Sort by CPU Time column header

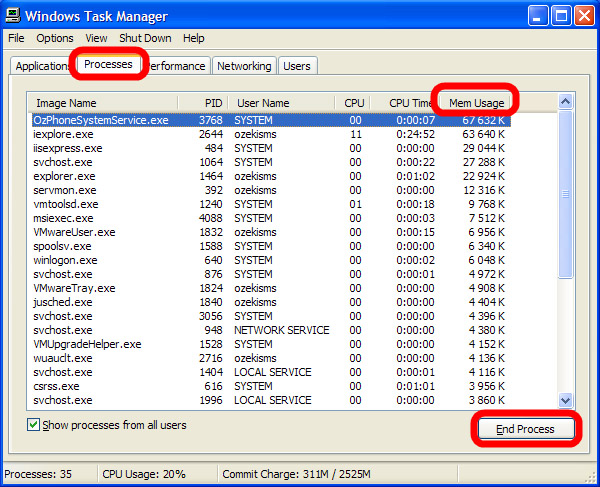tap(406, 103)
